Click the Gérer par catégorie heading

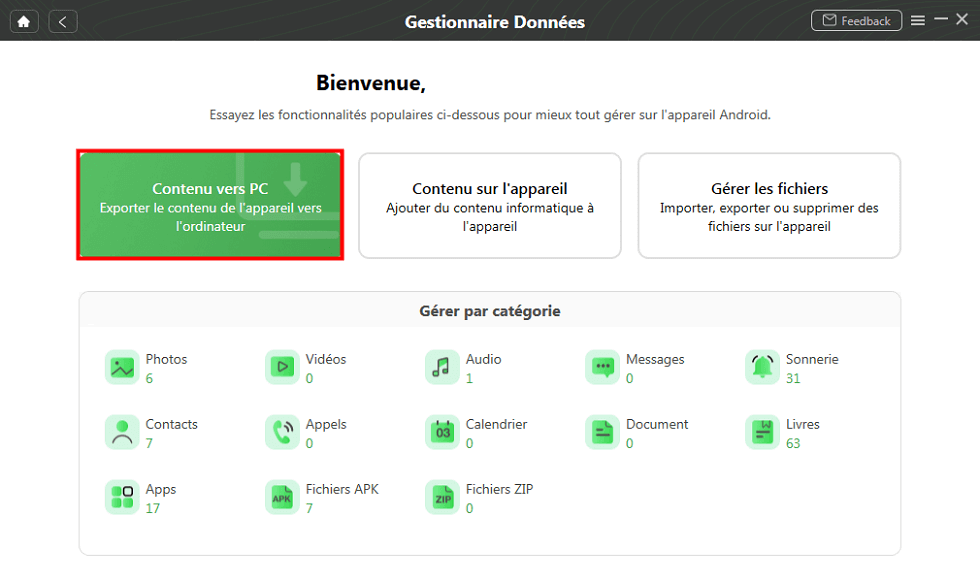[x=490, y=311]
